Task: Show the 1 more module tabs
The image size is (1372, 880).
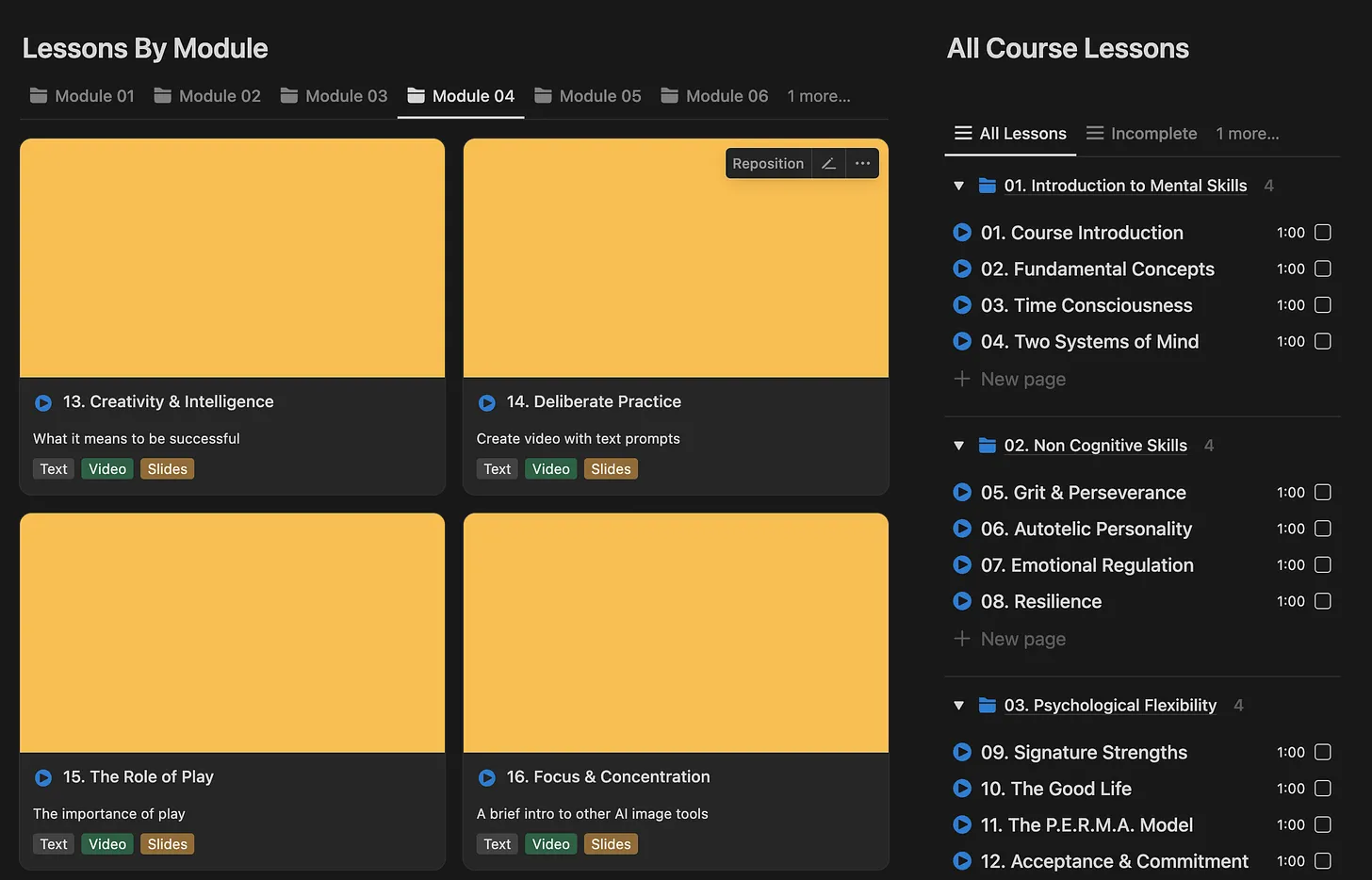Action: pos(819,96)
